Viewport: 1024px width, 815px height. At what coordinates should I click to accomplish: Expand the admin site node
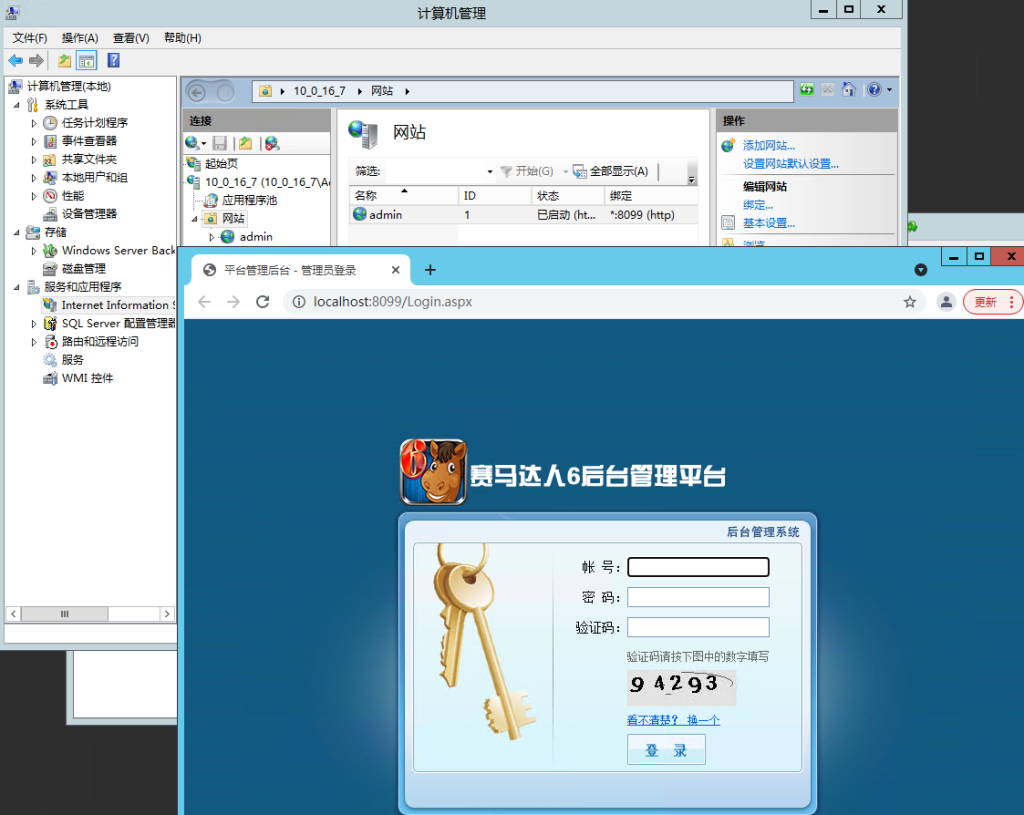click(211, 237)
